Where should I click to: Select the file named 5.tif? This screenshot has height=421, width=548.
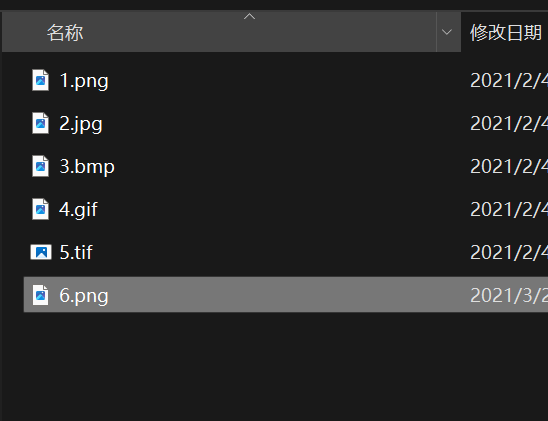coord(76,252)
